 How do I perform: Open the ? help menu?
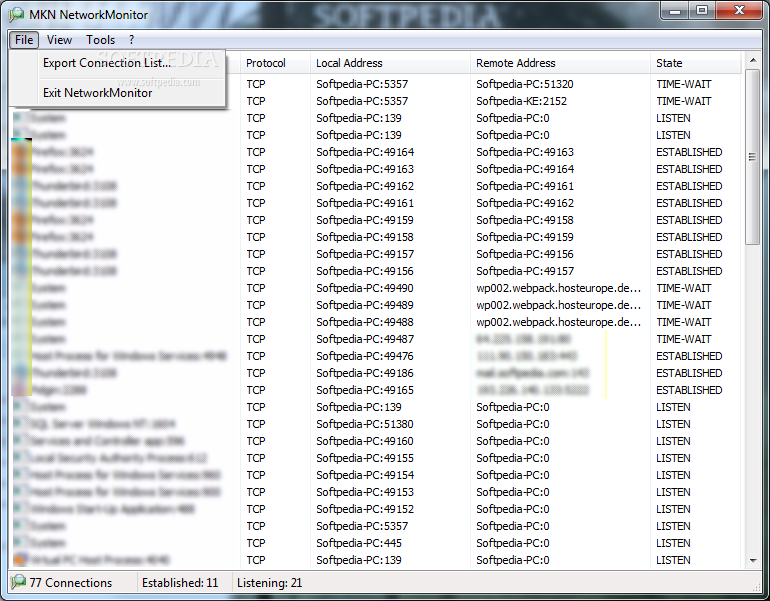[x=132, y=40]
